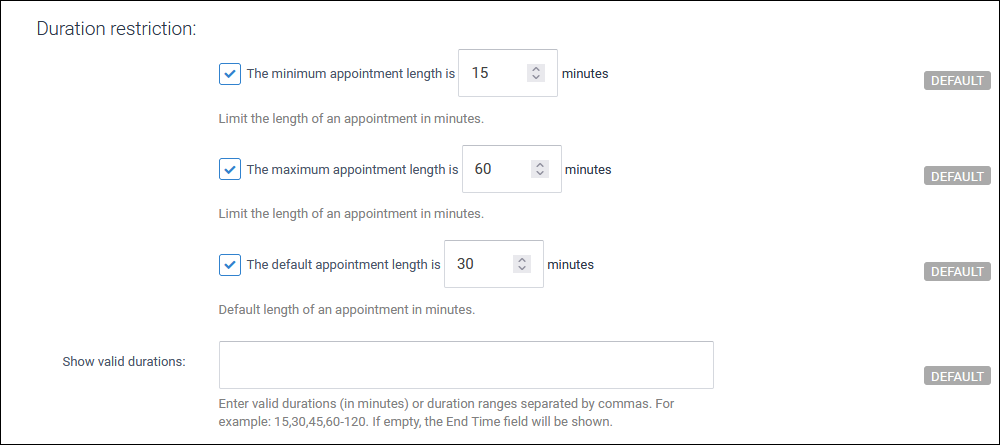The image size is (1000, 445).
Task: Uncheck the minimum appointment length checkbox
Action: click(230, 74)
